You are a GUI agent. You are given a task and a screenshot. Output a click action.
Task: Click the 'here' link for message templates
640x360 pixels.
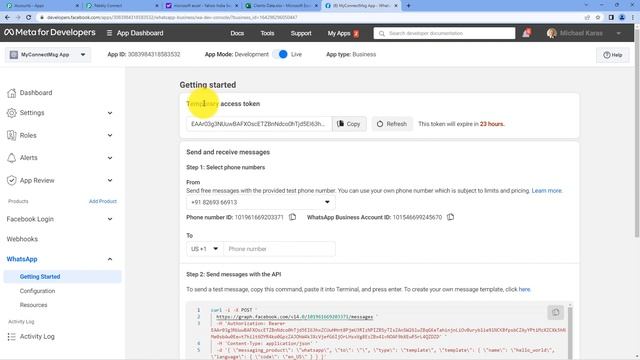(x=524, y=289)
